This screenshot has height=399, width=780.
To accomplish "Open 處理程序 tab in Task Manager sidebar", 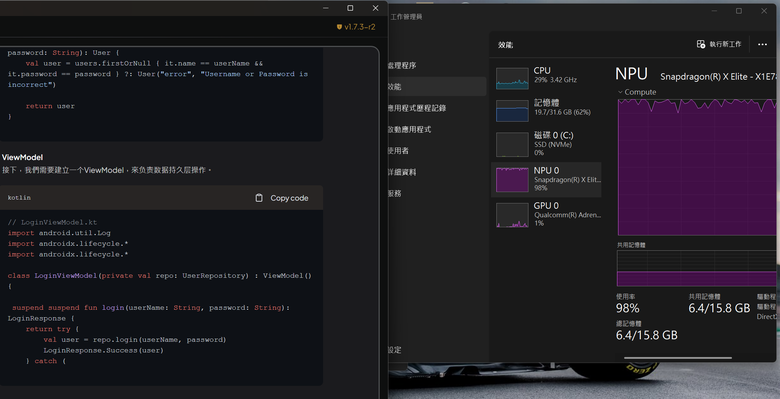I will 402,66.
